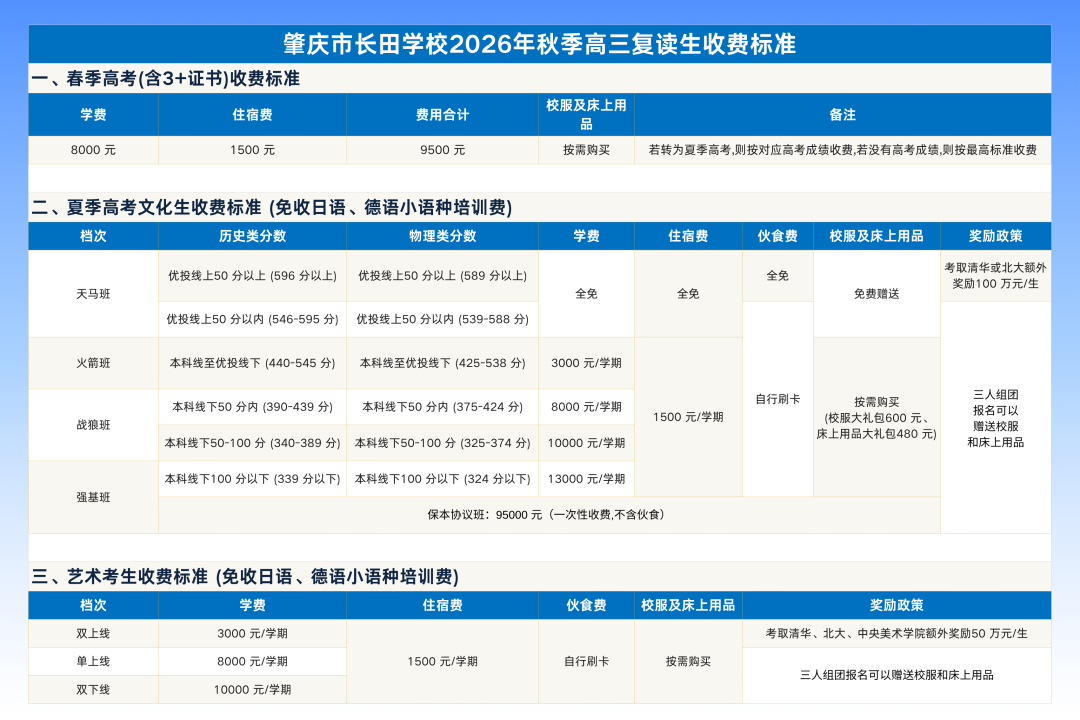This screenshot has width=1080, height=720.
Task: Click the 奖励政策 header in art table
Action: (897, 605)
